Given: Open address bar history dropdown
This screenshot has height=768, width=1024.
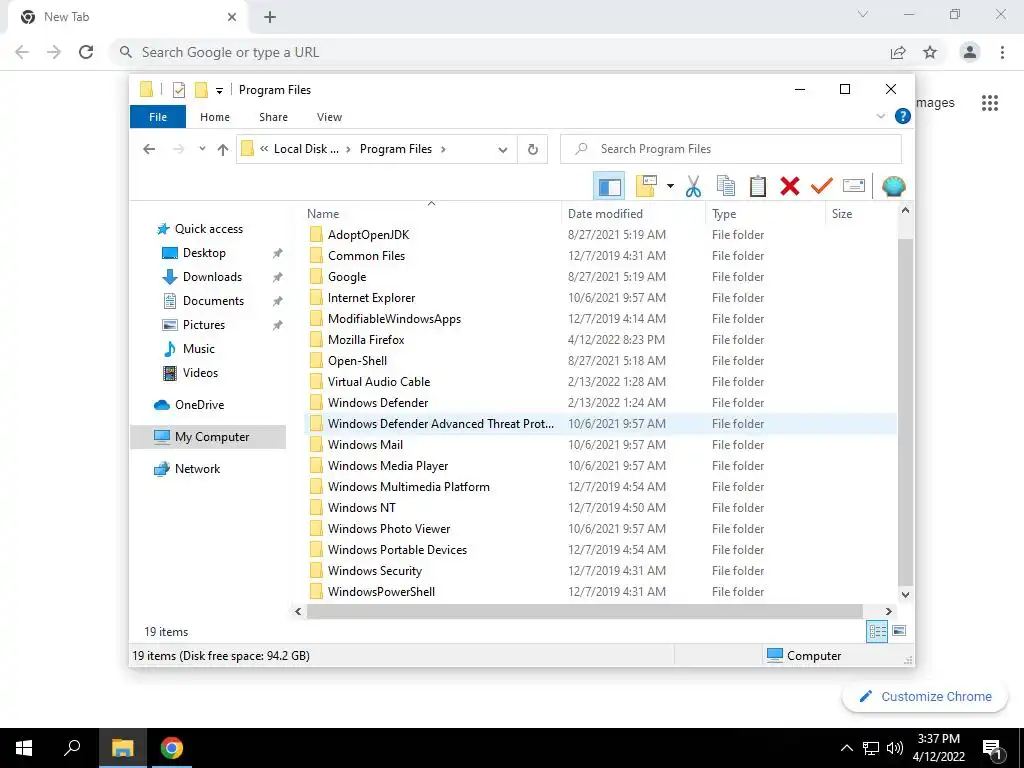Looking at the screenshot, I should pyautogui.click(x=503, y=150).
